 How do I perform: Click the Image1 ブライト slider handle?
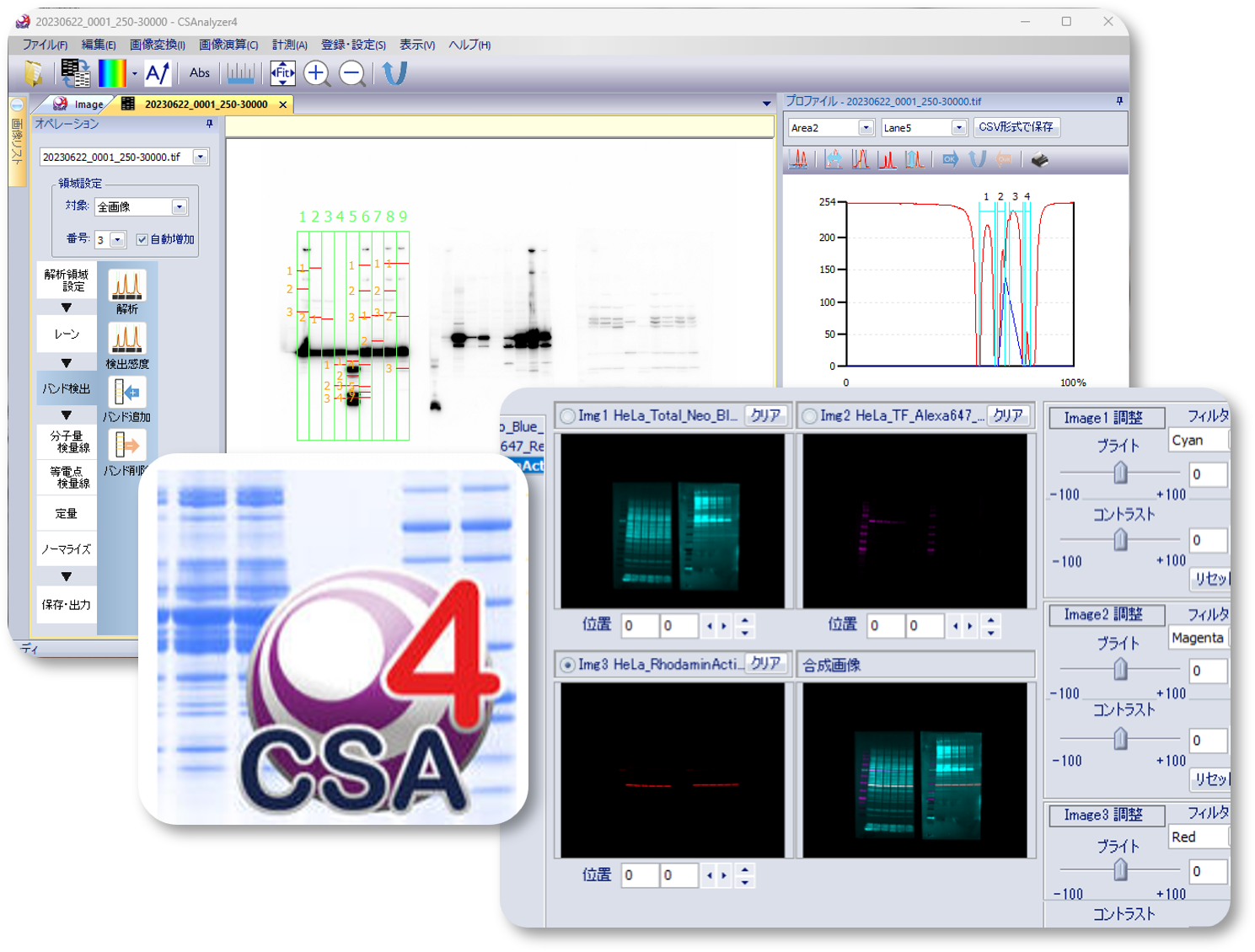(1120, 473)
